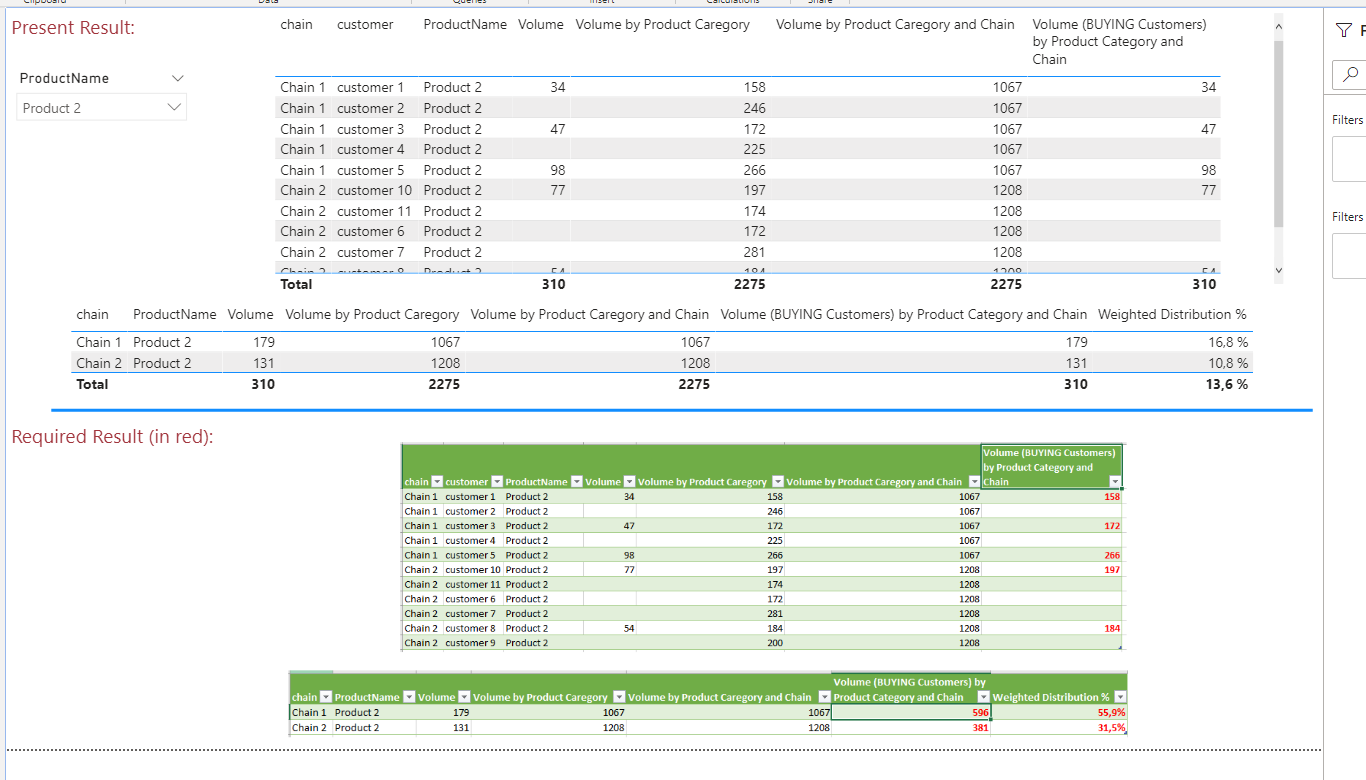1366x780 pixels.
Task: Click the value 225 in top table
Action: (754, 149)
